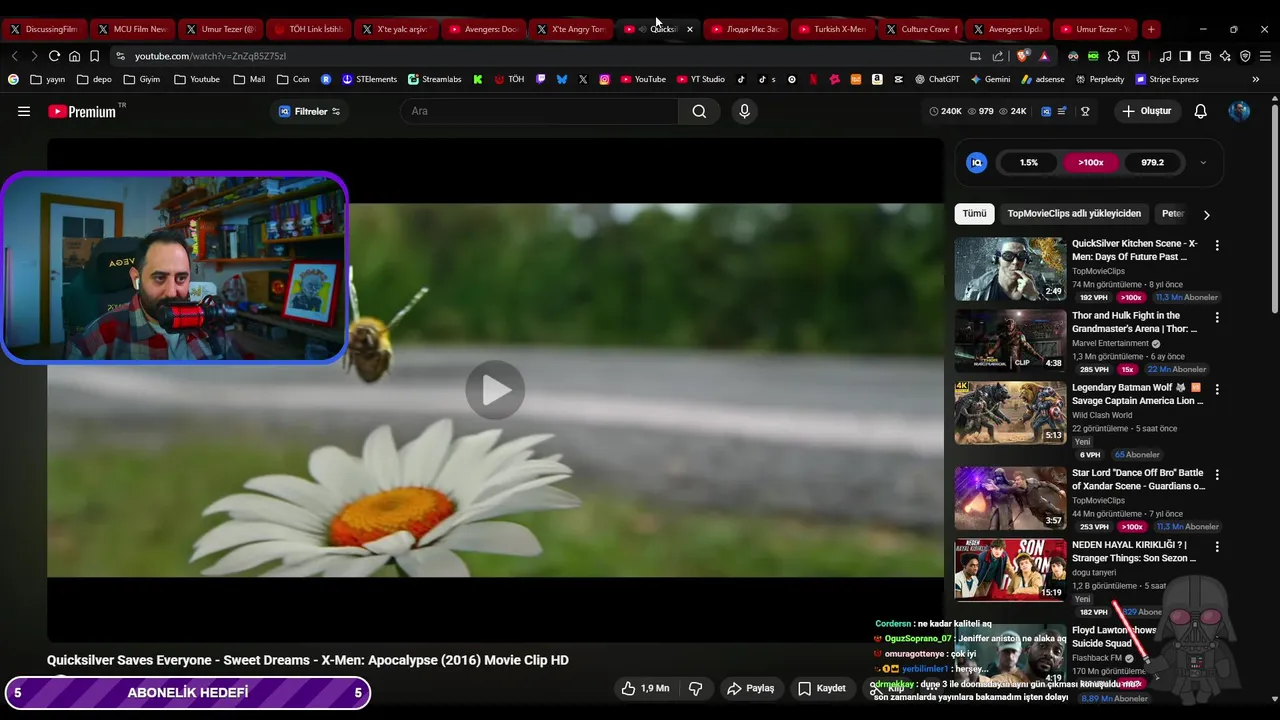The image size is (1280, 720).
Task: Switch to DiscussingFilm tab
Action: point(44,29)
